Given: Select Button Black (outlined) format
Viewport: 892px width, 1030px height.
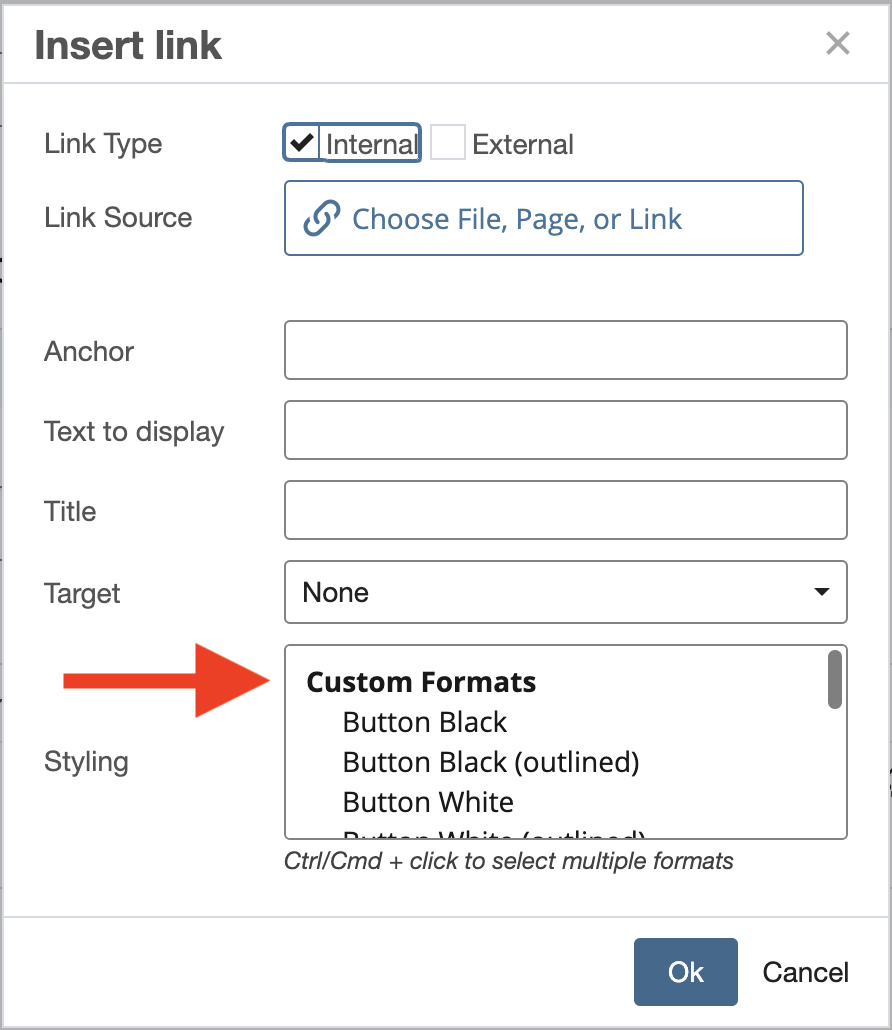Looking at the screenshot, I should (x=490, y=762).
